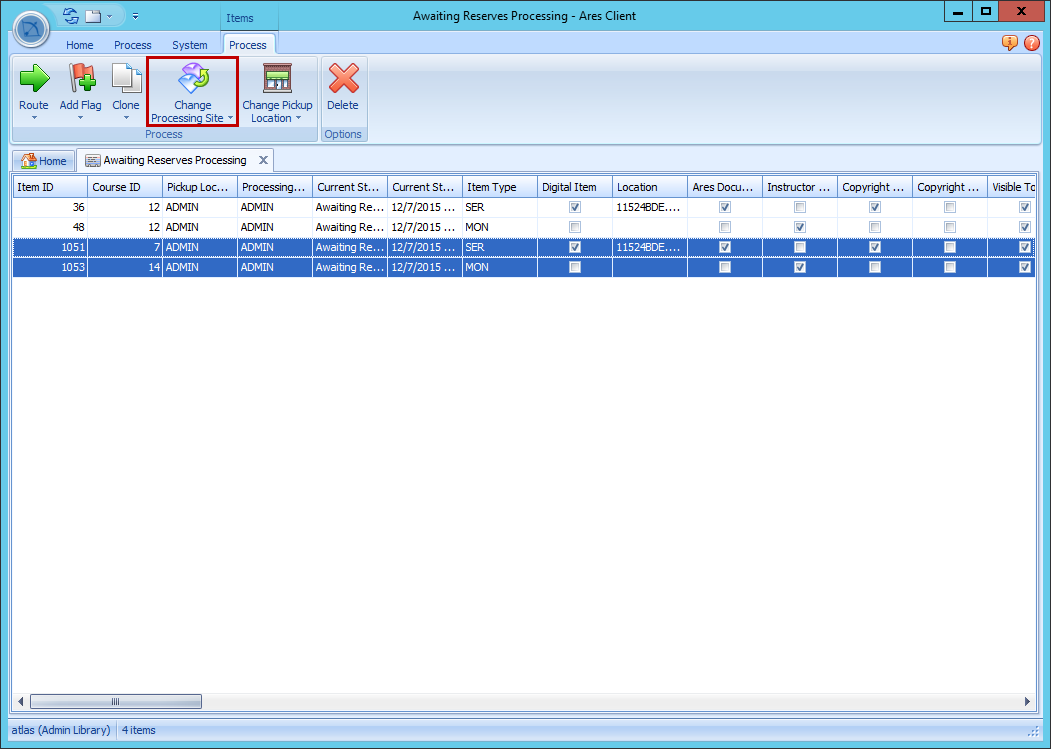Click the red question mark help icon
The image size is (1051, 749).
pyautogui.click(x=1030, y=44)
